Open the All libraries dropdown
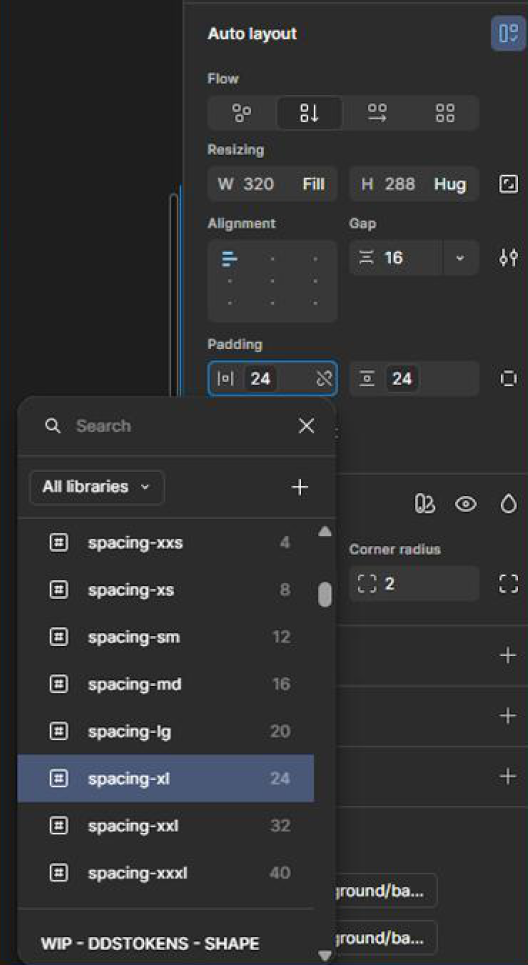 (97, 487)
